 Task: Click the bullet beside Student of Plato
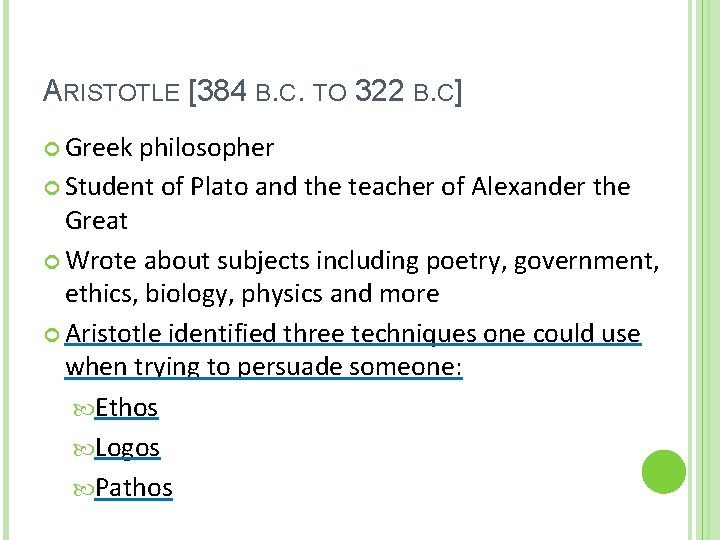(x=52, y=188)
